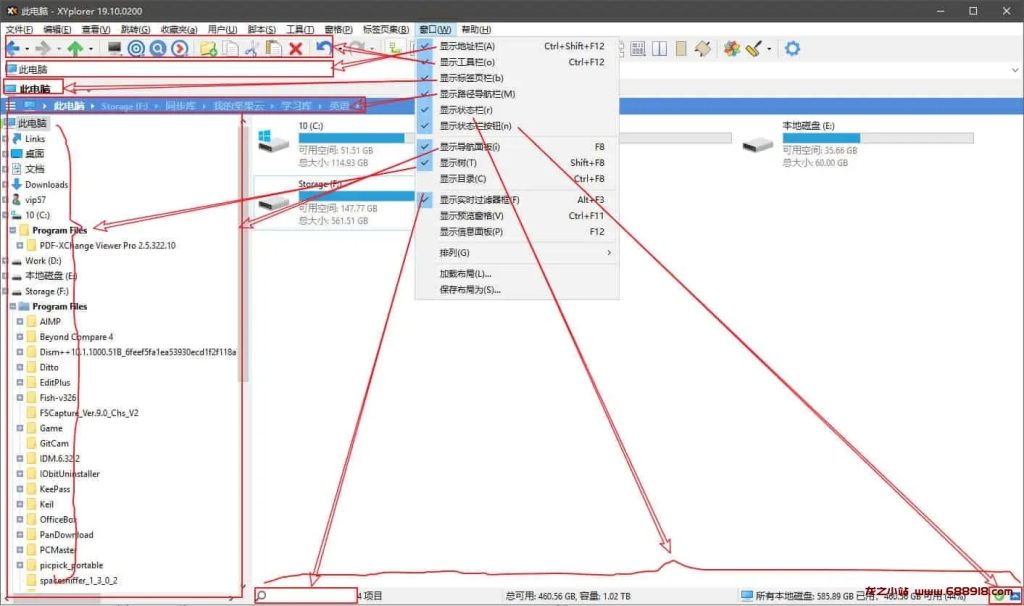Click the Cut scissors icon
This screenshot has width=1024, height=606.
tap(252, 48)
